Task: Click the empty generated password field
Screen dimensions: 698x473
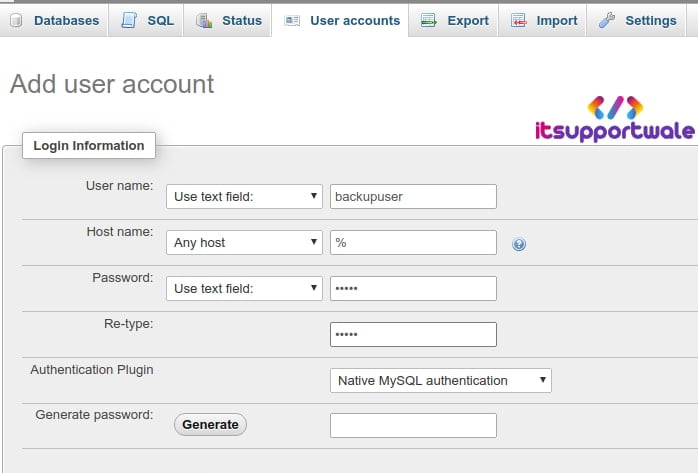Action: tap(413, 425)
